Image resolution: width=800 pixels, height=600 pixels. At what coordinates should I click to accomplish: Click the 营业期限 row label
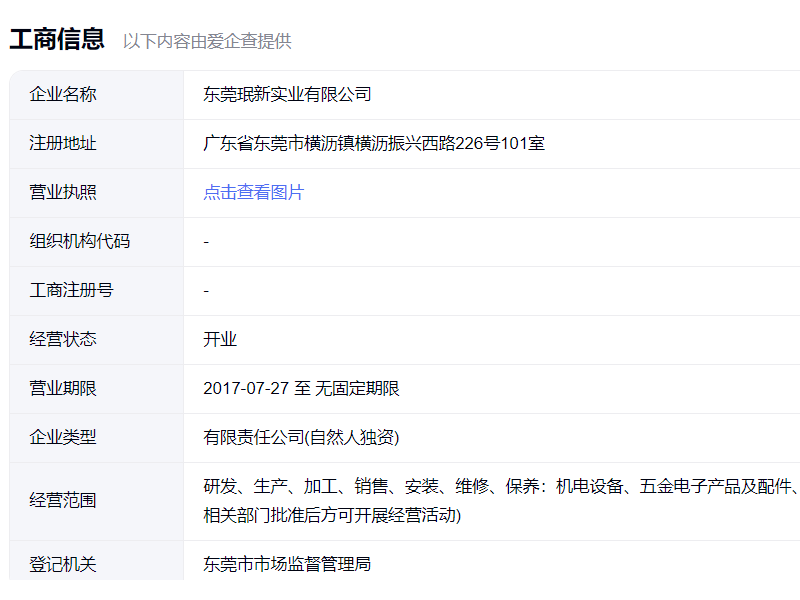click(63, 389)
